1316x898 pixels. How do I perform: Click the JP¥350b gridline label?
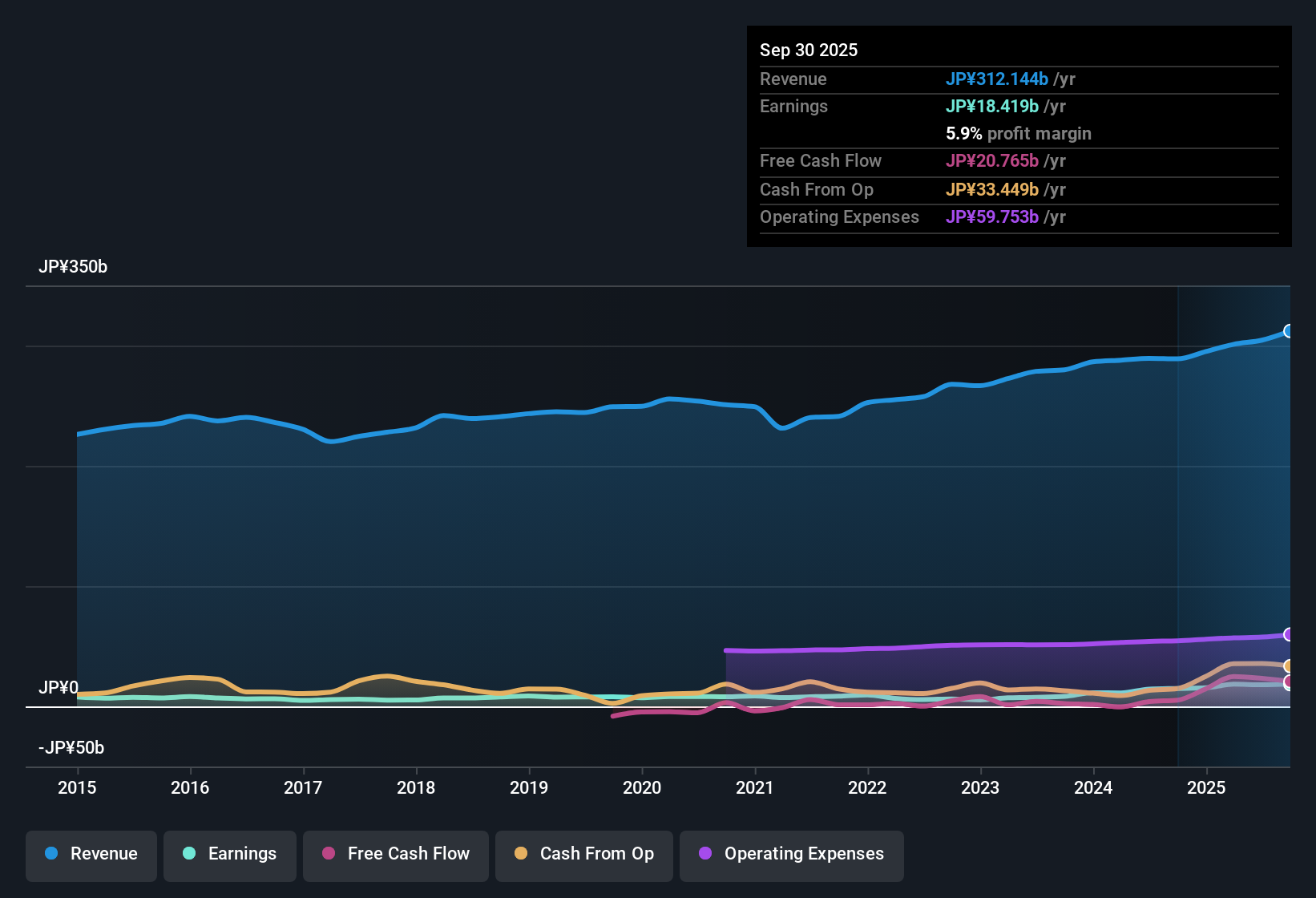(x=74, y=266)
